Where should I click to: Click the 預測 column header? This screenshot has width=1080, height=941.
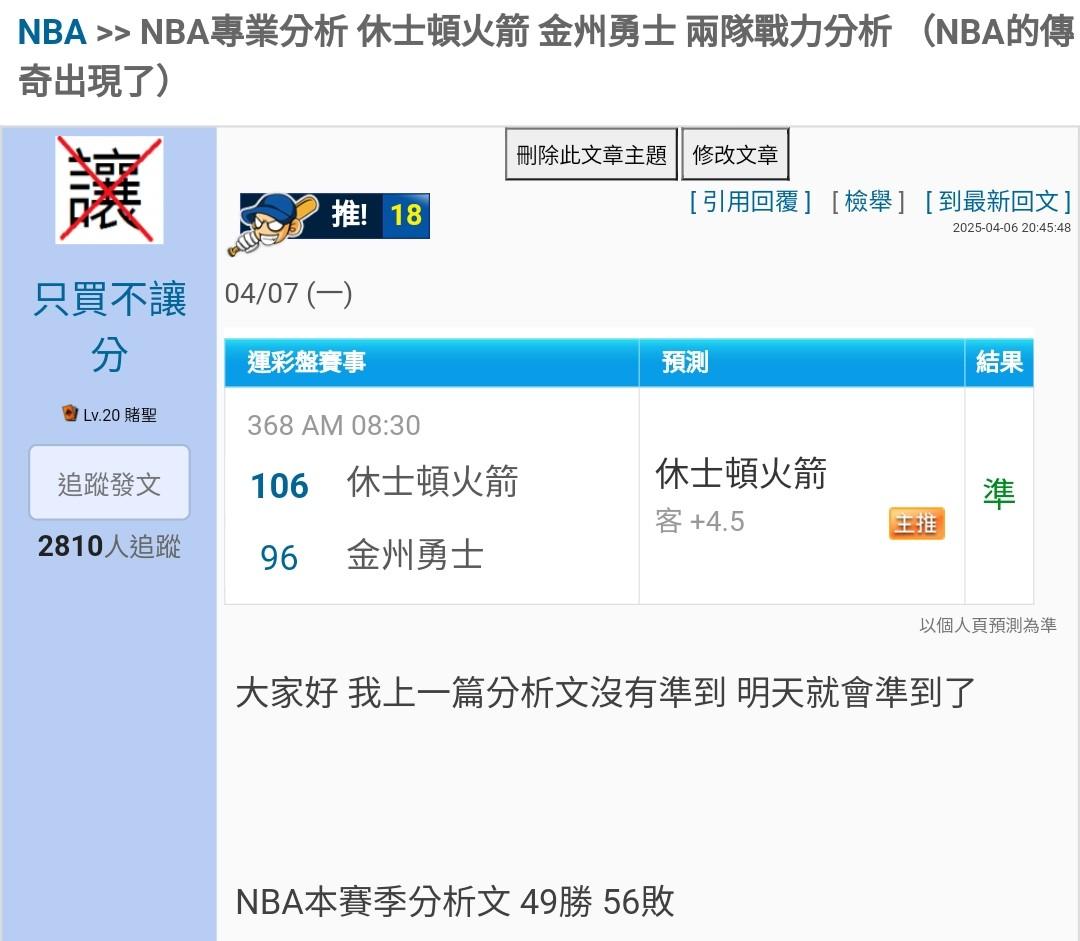pos(802,362)
